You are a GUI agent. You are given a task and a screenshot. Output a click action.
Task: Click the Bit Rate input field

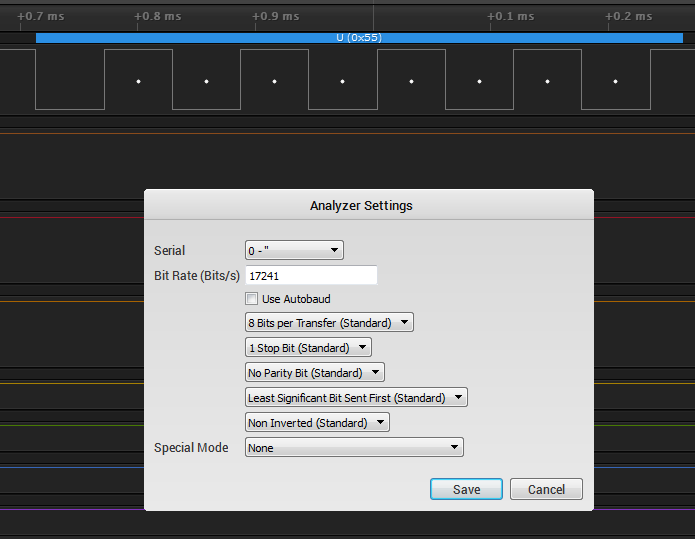(311, 276)
